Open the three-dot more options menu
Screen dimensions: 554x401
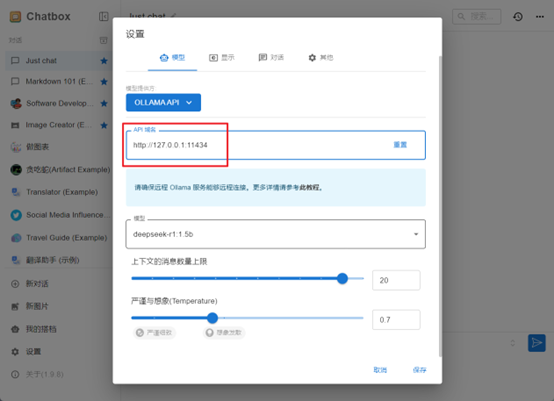pyautogui.click(x=540, y=17)
